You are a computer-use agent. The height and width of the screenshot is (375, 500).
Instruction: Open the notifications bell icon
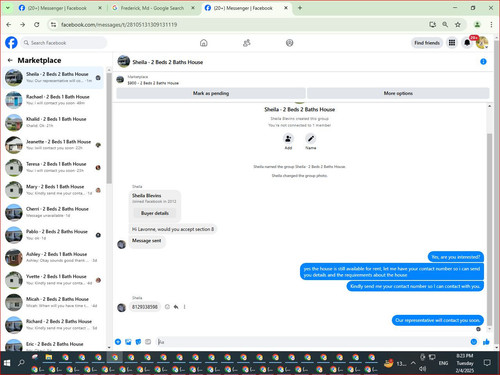click(467, 43)
